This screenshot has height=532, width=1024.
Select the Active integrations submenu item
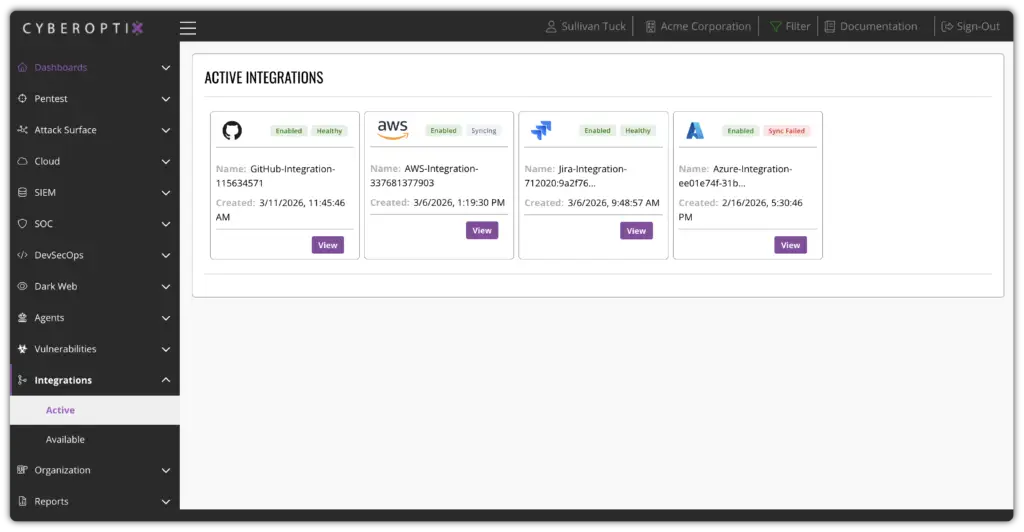(60, 410)
